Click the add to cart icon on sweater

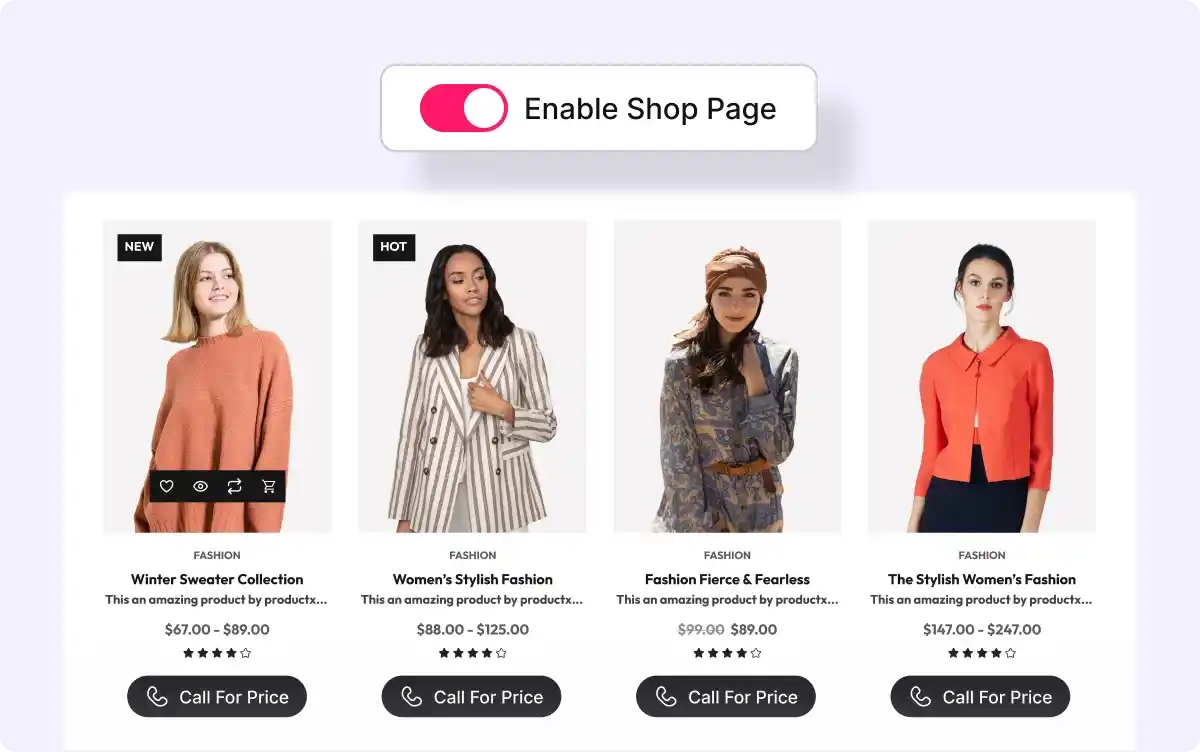[269, 486]
